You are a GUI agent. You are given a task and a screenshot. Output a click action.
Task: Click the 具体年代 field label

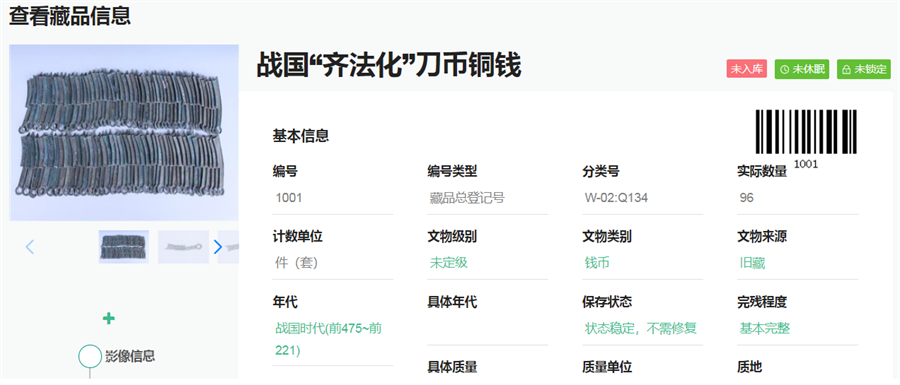click(452, 302)
